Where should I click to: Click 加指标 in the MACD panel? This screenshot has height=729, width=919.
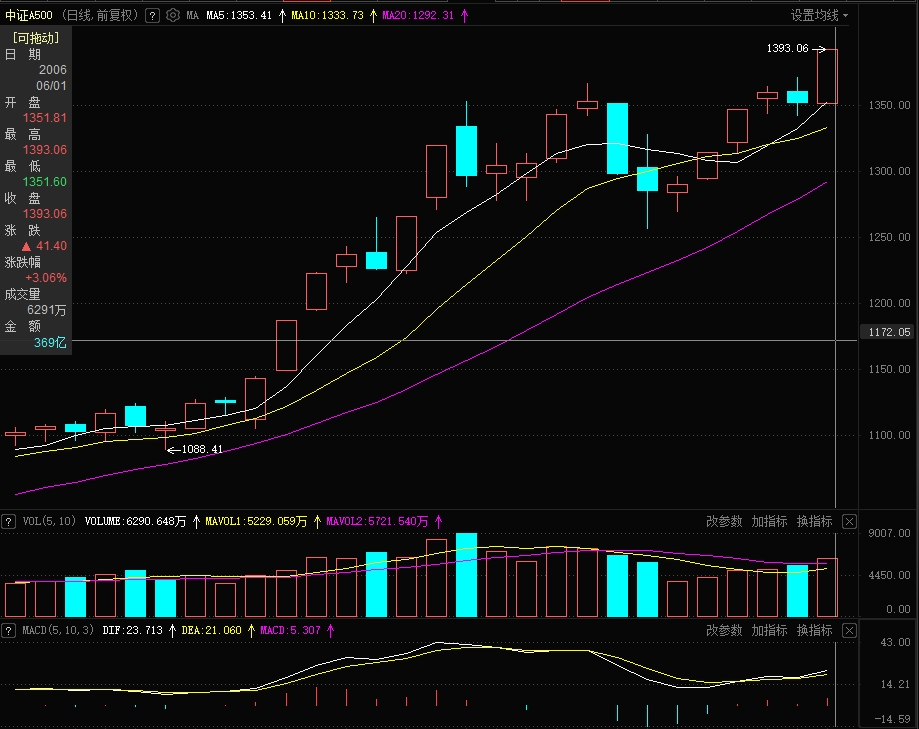click(769, 631)
